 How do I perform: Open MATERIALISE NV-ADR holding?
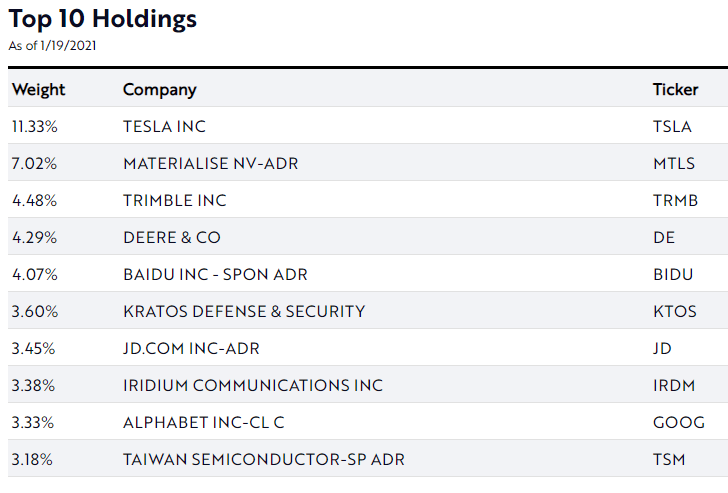click(210, 163)
